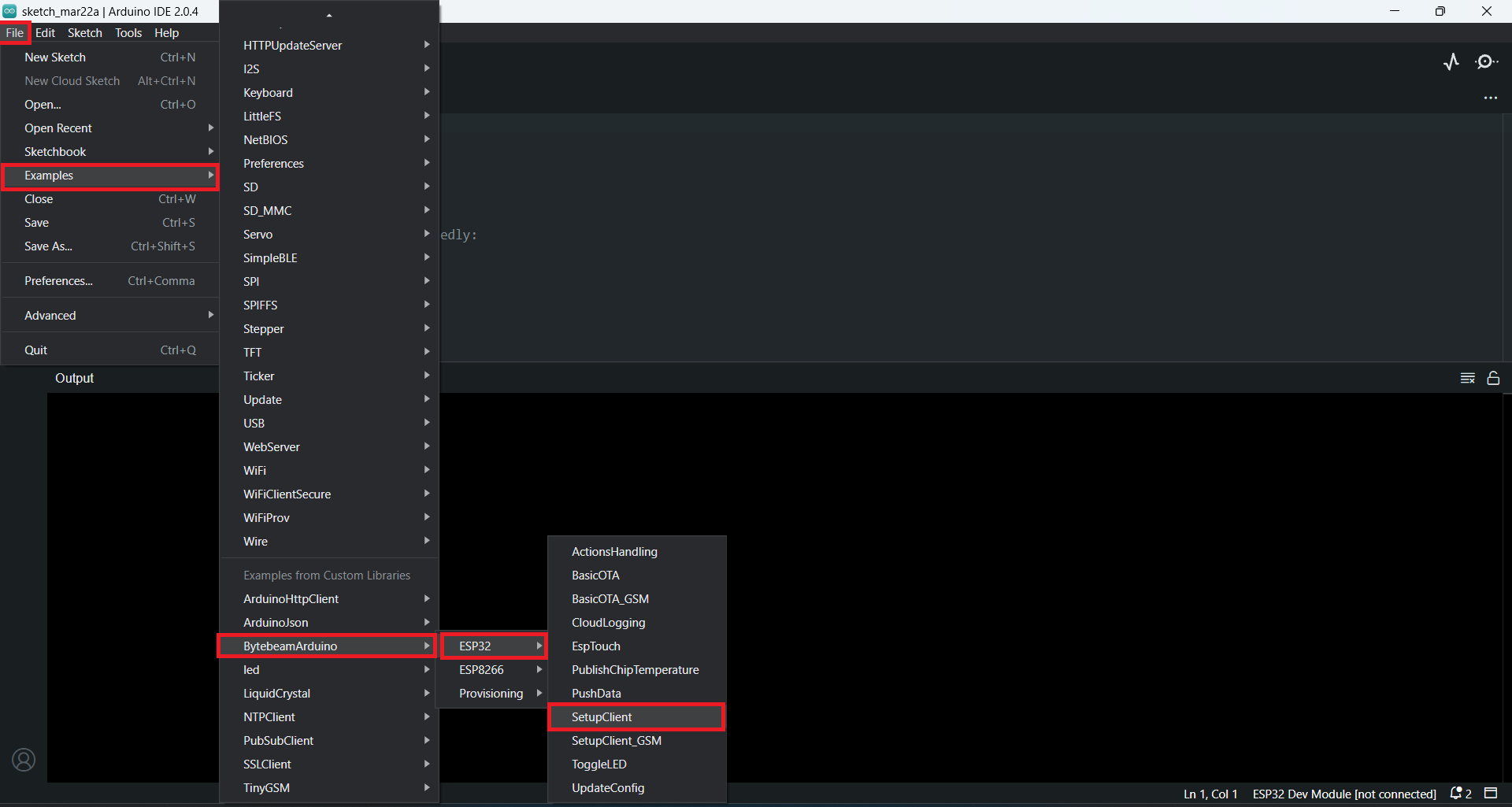Expand ESP32 submenu under BytebeamArduino

click(493, 646)
